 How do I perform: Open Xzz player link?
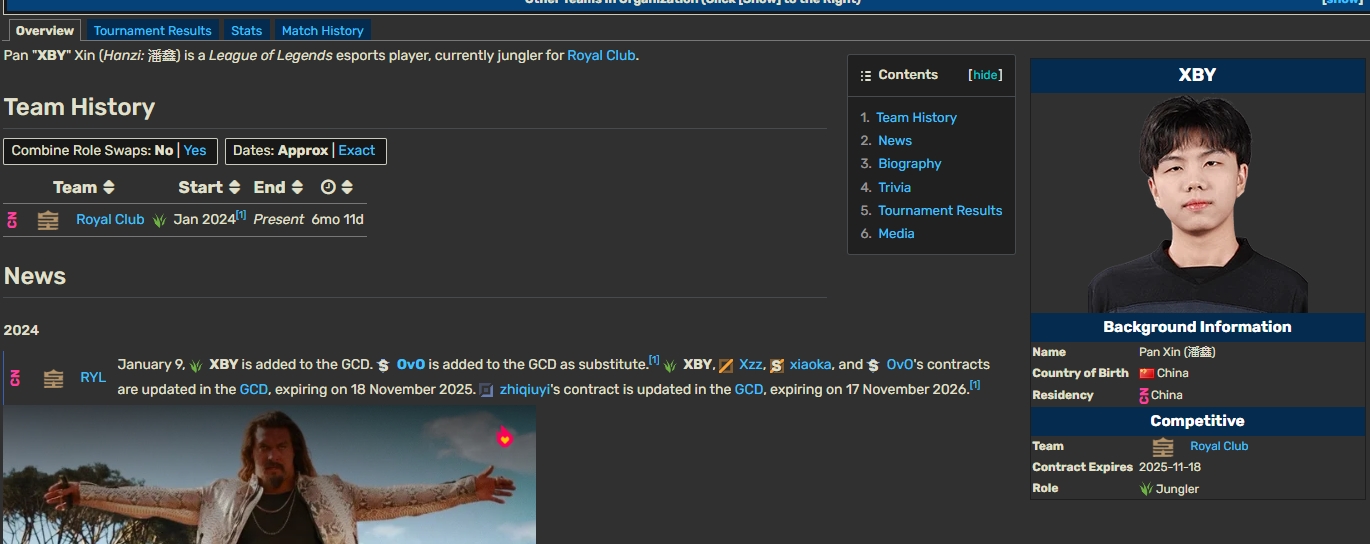[x=751, y=365]
